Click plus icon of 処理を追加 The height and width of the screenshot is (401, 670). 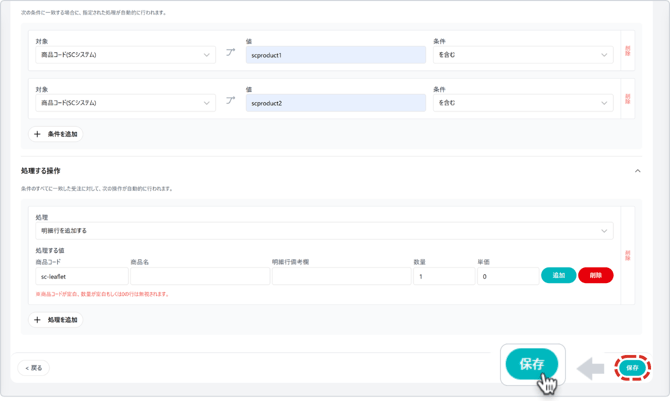tap(38, 320)
